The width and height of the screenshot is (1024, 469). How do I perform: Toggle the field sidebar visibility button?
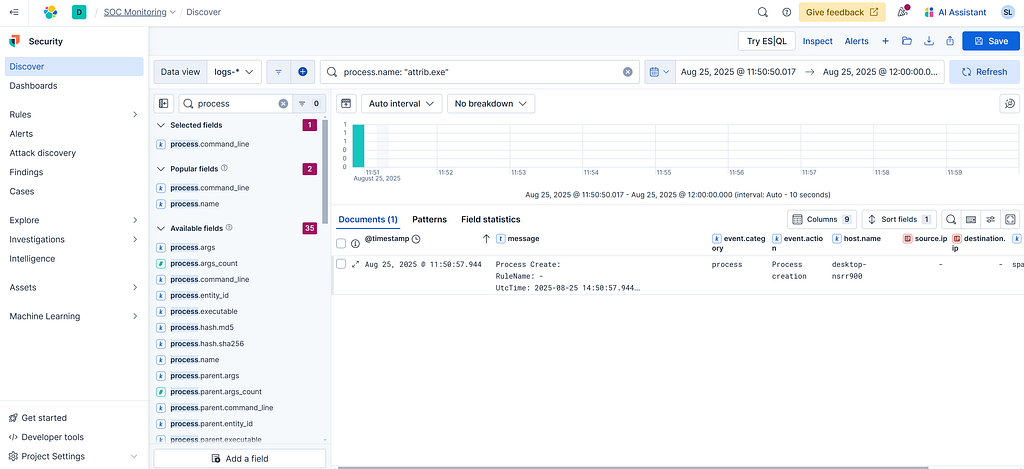(165, 104)
